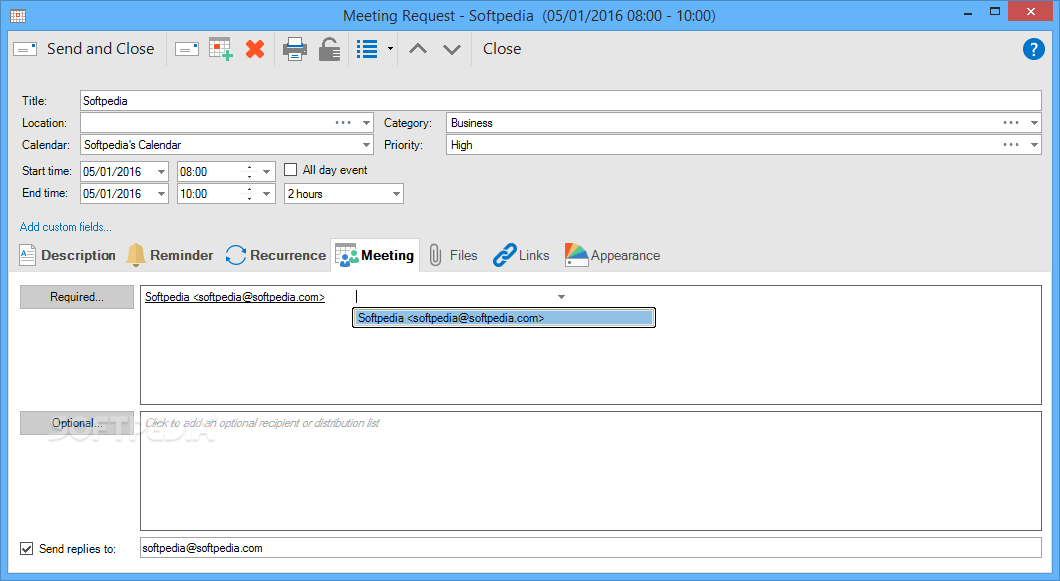Click the Location ellipsis button

click(343, 122)
